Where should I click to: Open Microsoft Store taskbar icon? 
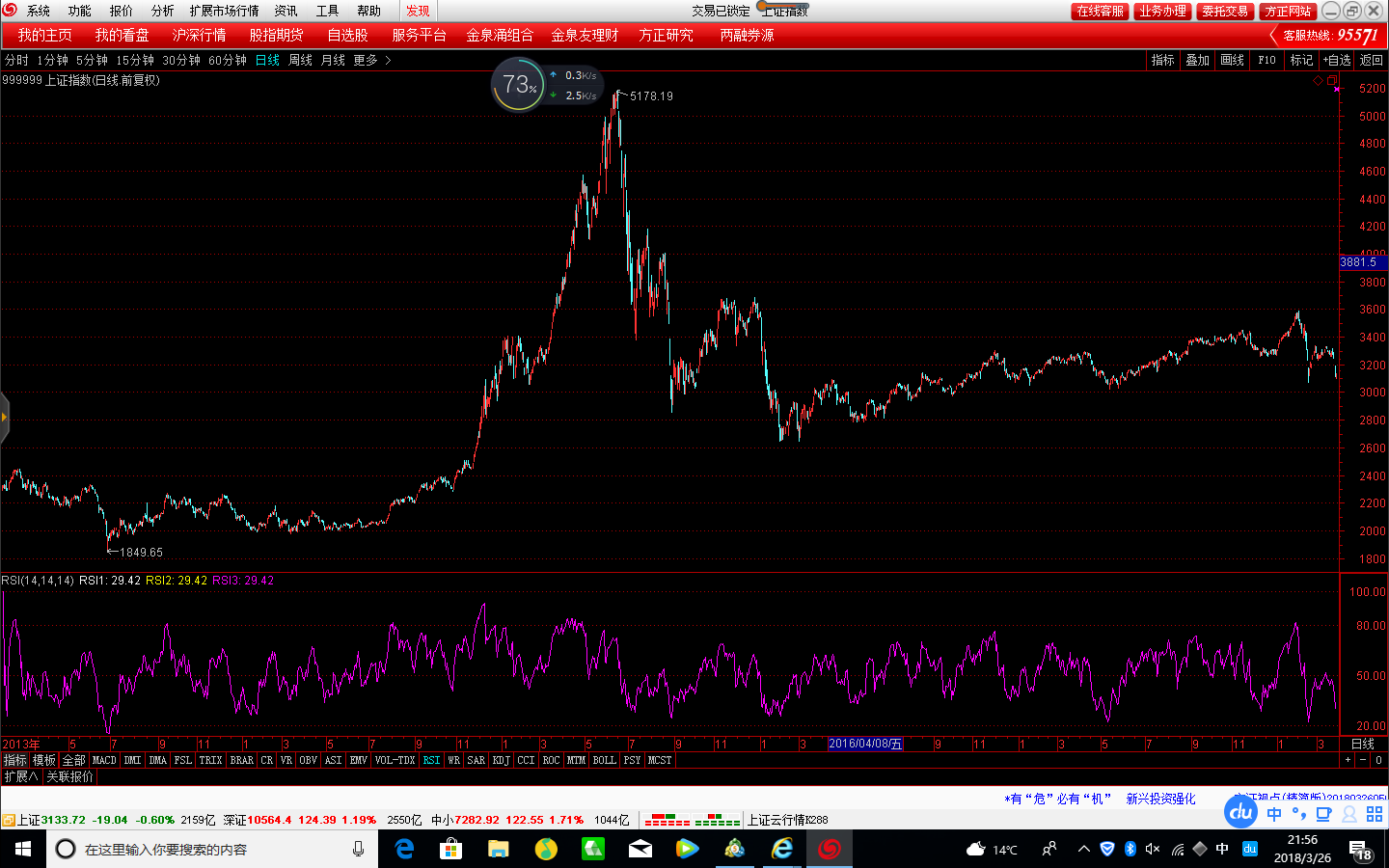(x=450, y=849)
